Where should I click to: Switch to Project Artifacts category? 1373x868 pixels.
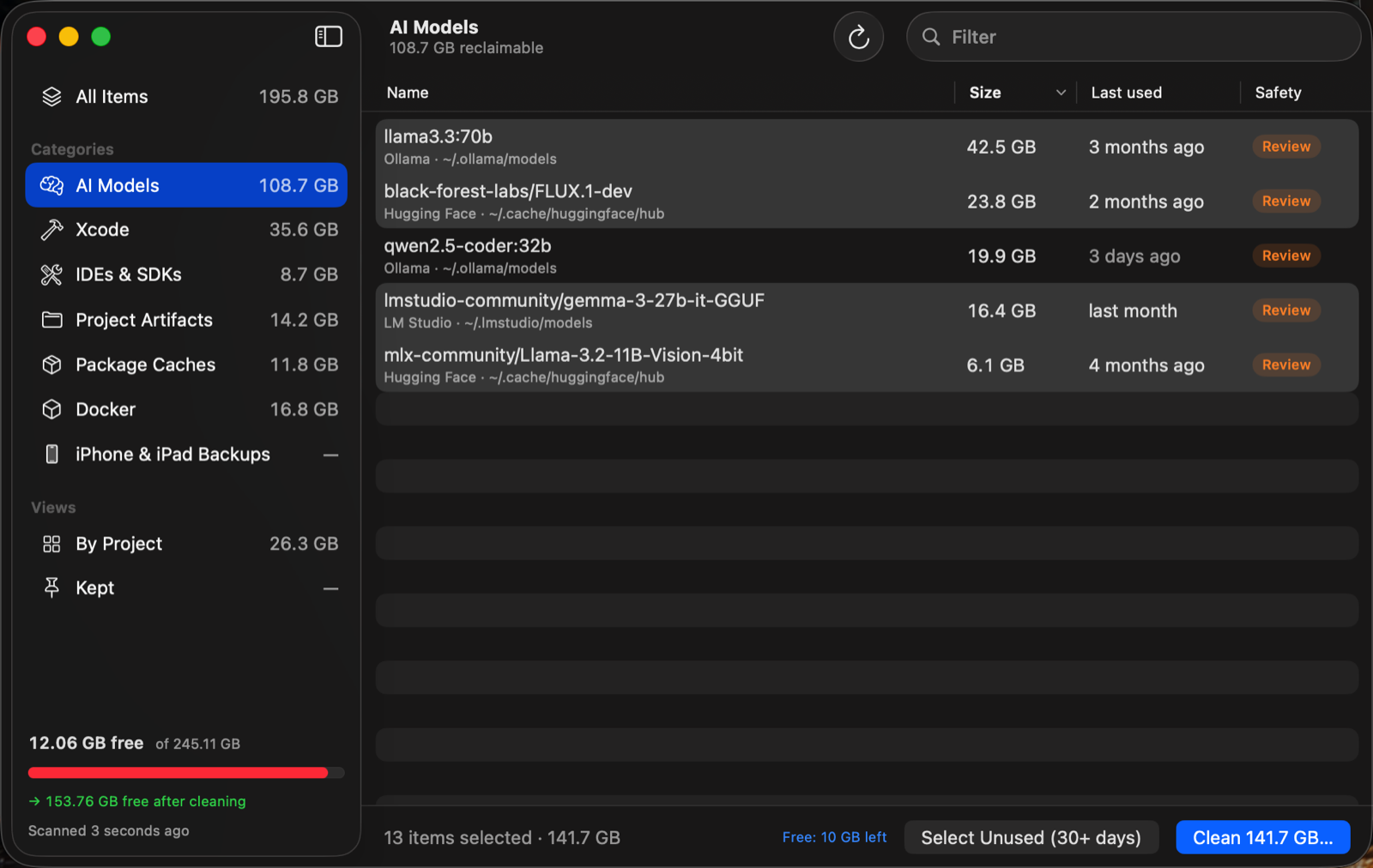point(186,320)
